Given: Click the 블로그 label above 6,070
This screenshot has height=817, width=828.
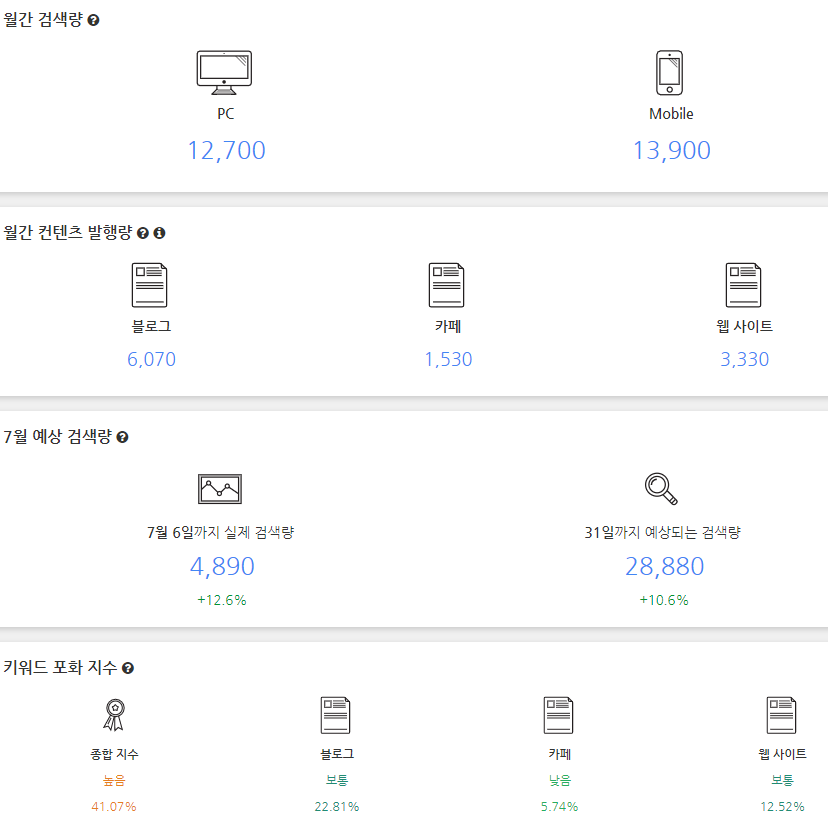Looking at the screenshot, I should 152,327.
